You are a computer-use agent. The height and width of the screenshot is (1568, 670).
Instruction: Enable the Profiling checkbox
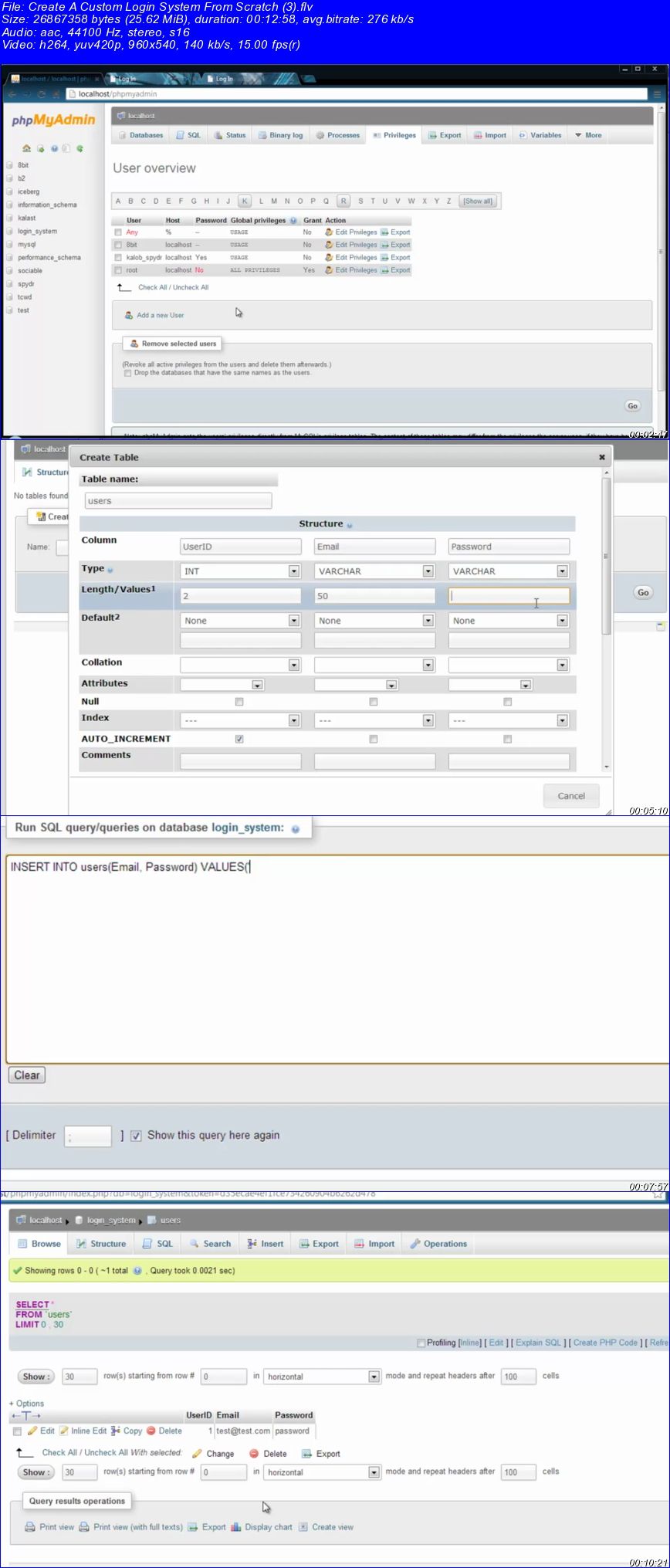tap(421, 1343)
